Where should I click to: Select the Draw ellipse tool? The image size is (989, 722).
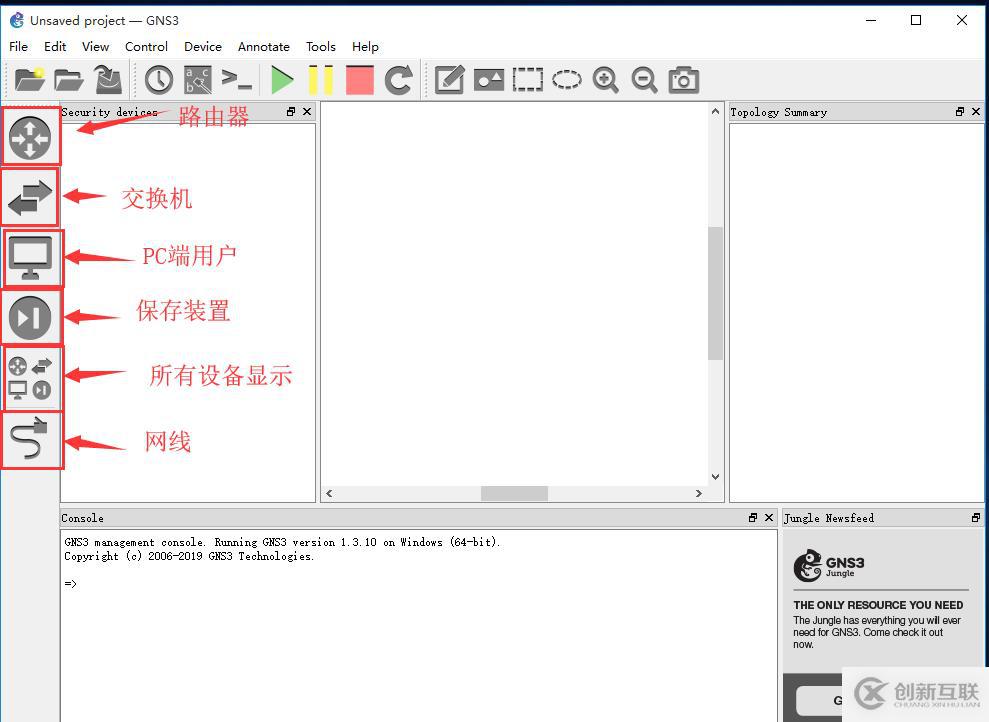pyautogui.click(x=566, y=80)
